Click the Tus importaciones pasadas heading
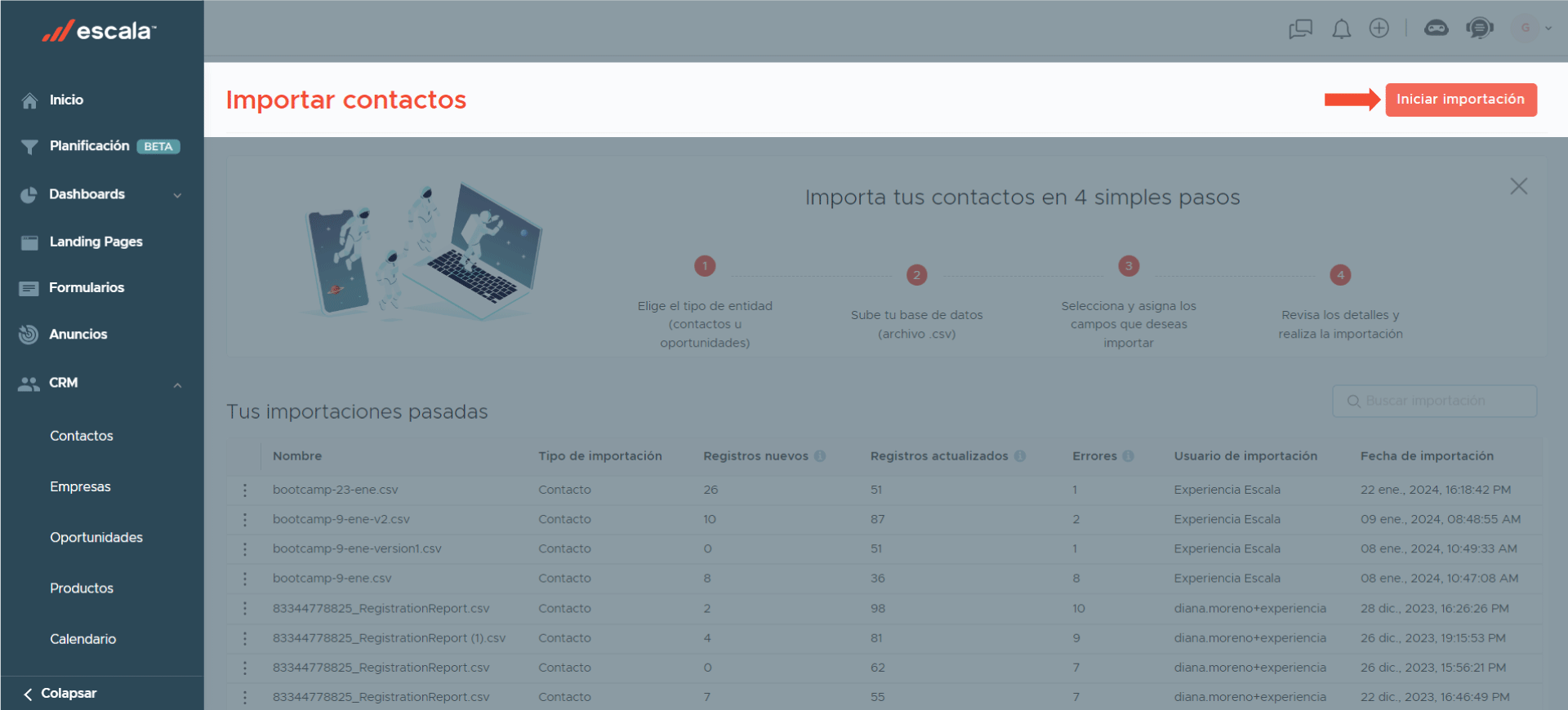 tap(357, 411)
